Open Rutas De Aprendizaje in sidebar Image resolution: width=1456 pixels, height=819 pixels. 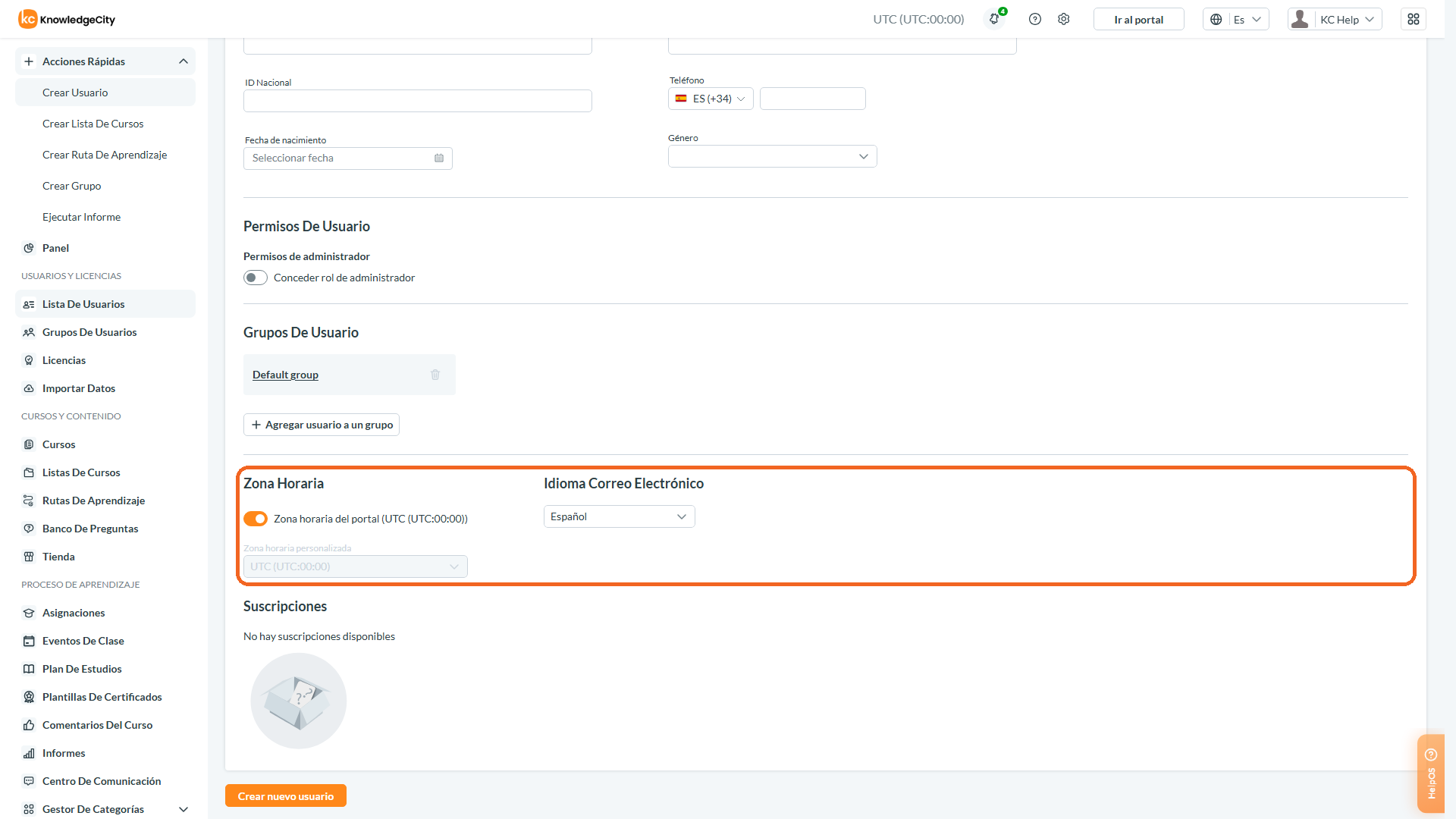[105, 500]
